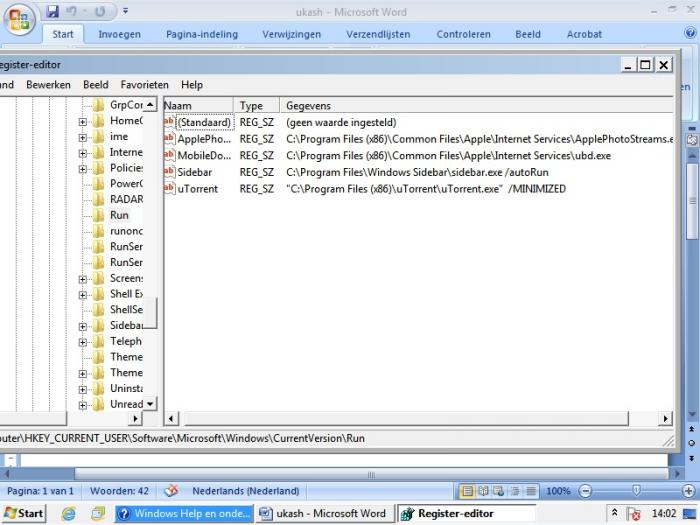Select the Run key in tree
Image resolution: width=700 pixels, height=525 pixels.
point(119,215)
